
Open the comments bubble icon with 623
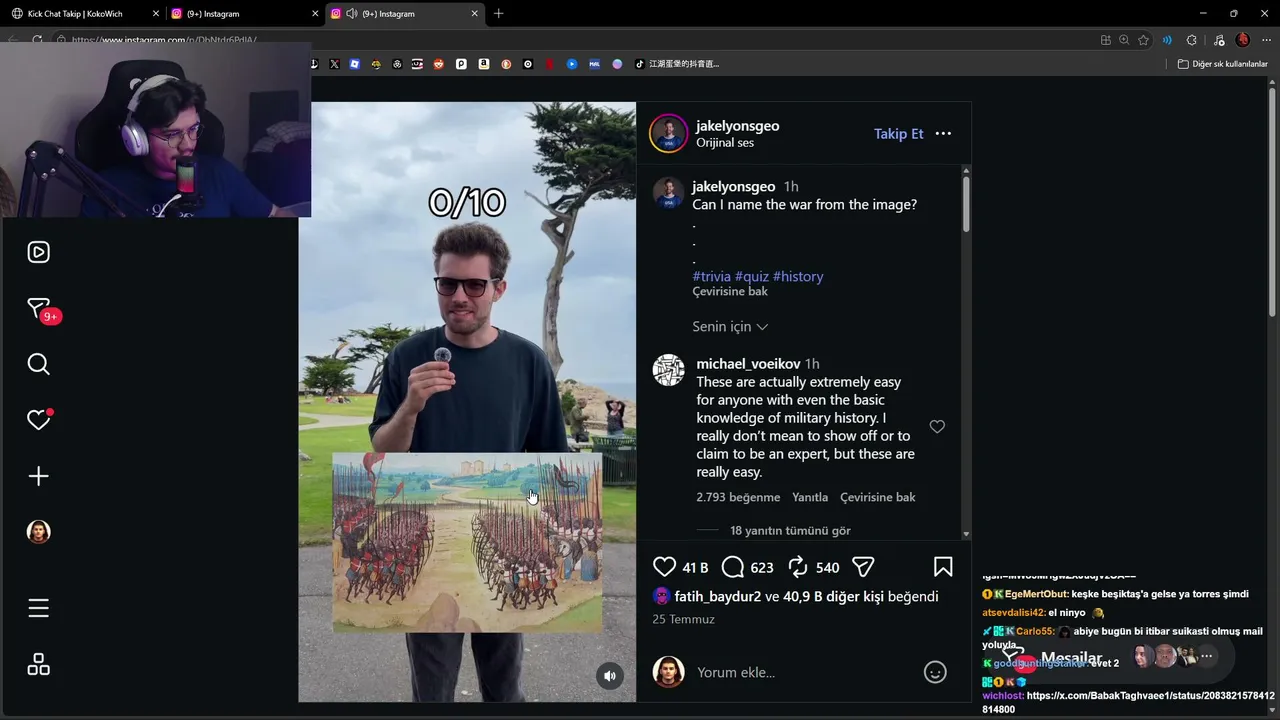coord(733,567)
